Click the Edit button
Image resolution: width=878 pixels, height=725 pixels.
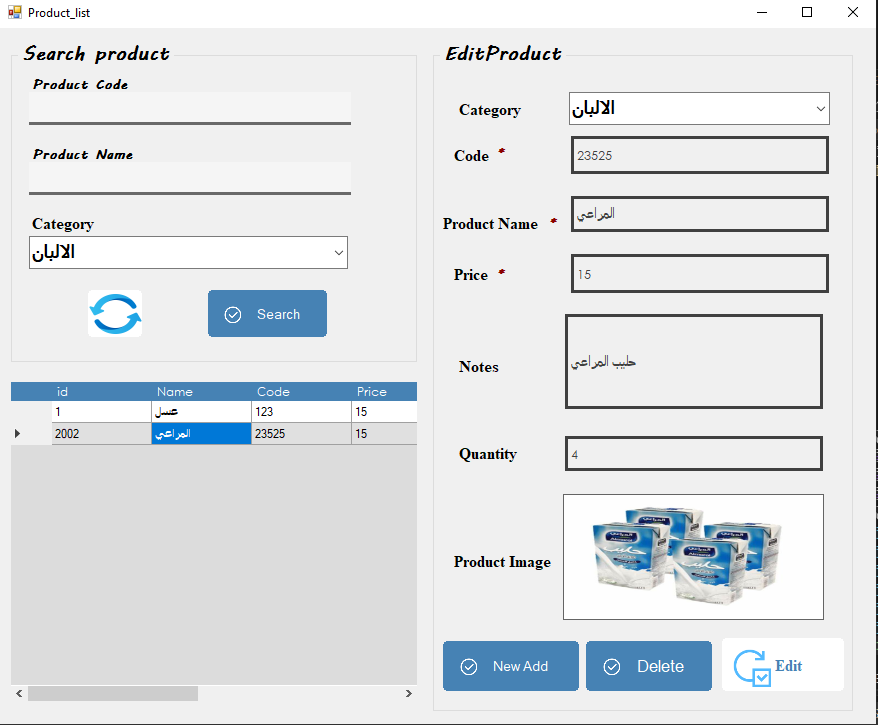click(x=782, y=664)
